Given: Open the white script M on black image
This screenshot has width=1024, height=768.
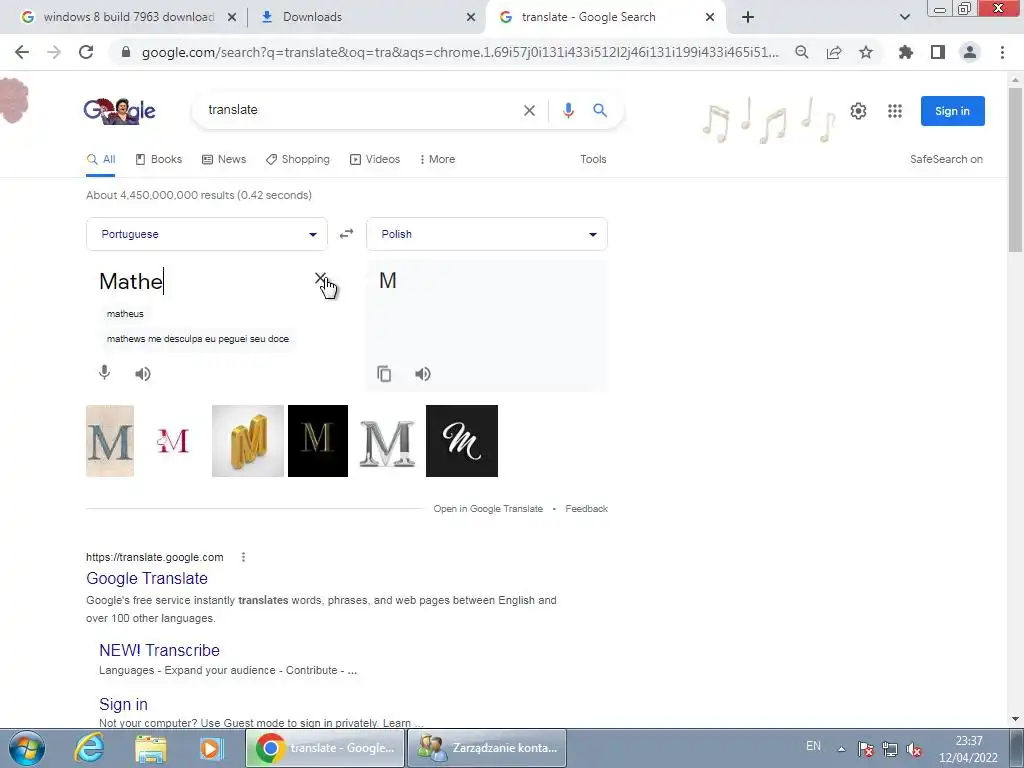Looking at the screenshot, I should point(462,441).
